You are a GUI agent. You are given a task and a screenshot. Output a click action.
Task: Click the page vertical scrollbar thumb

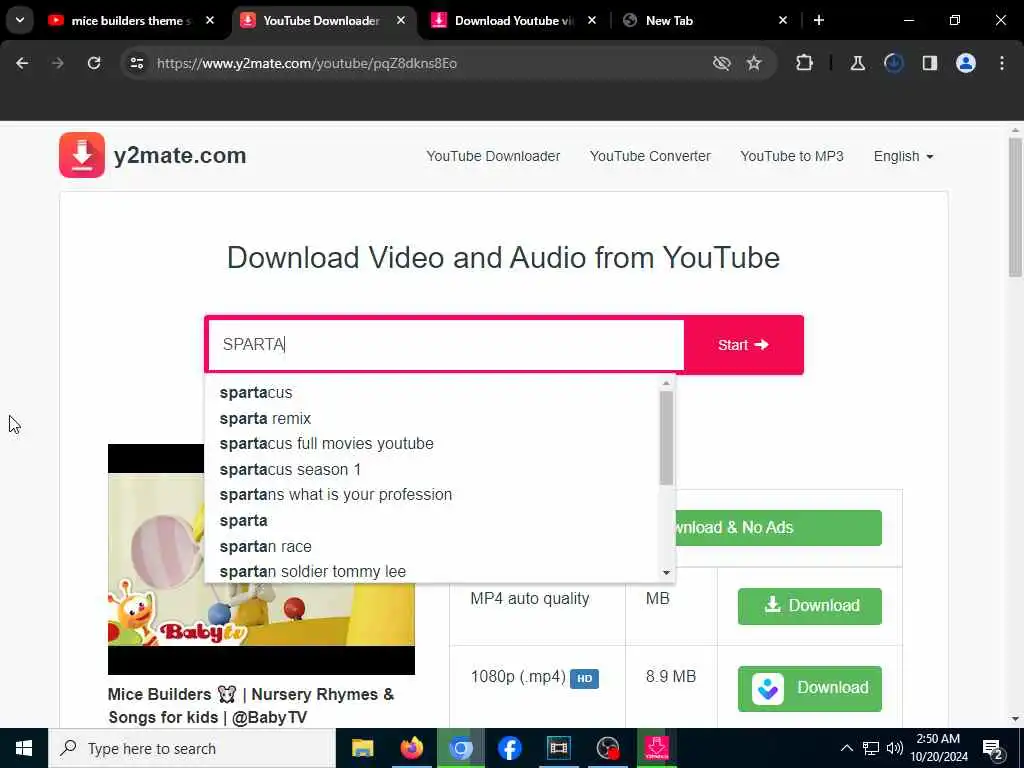point(1015,206)
